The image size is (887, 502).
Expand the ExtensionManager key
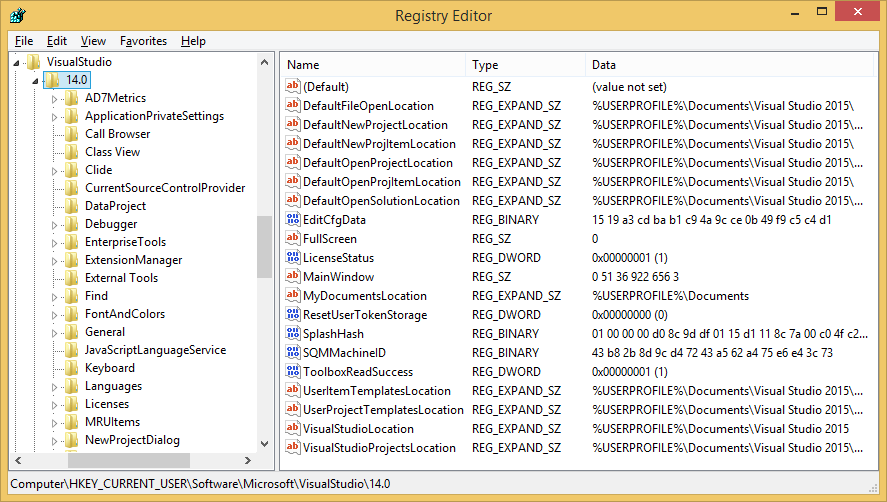pos(54,261)
